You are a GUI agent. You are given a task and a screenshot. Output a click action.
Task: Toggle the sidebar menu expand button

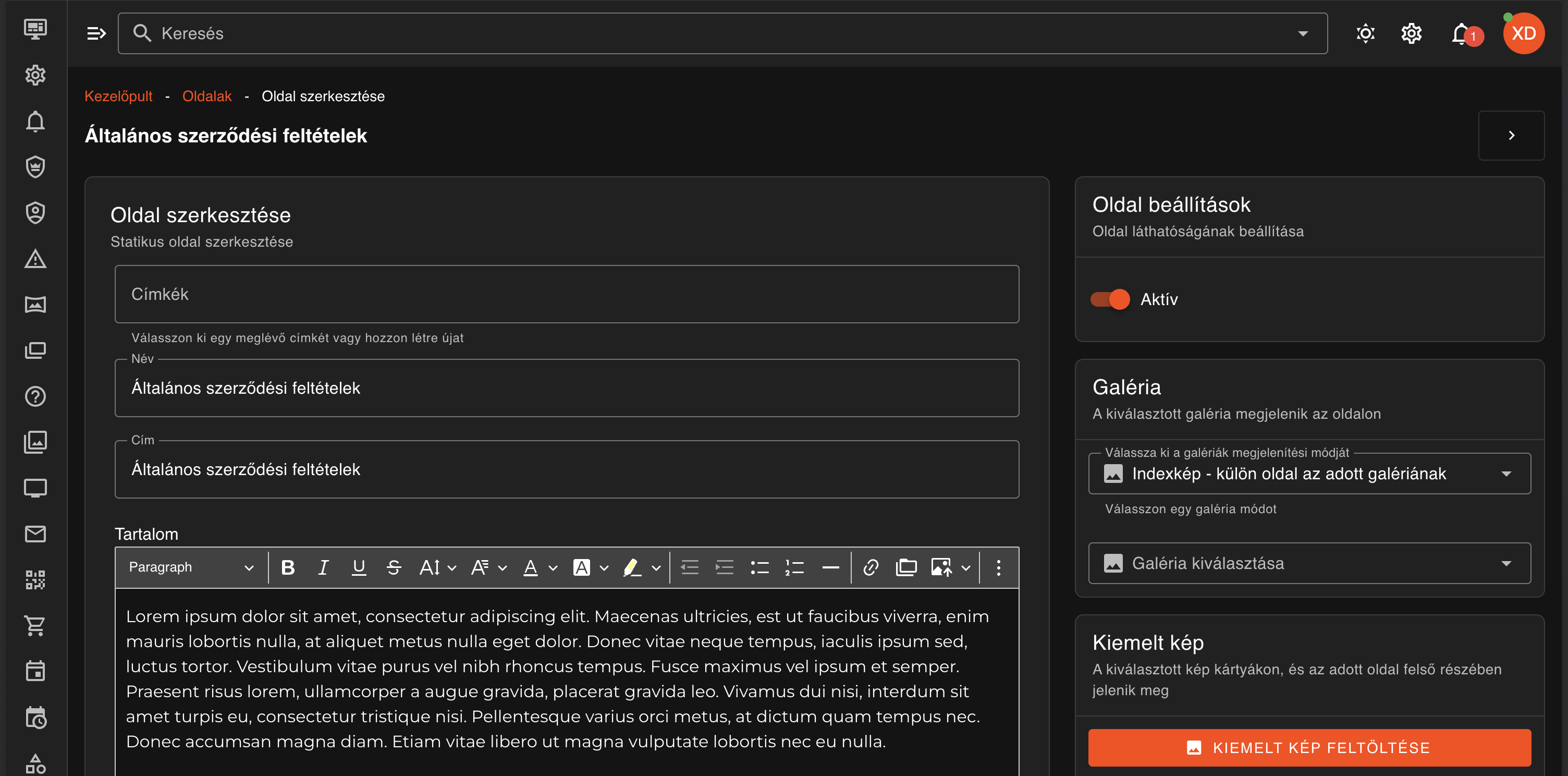[x=96, y=33]
